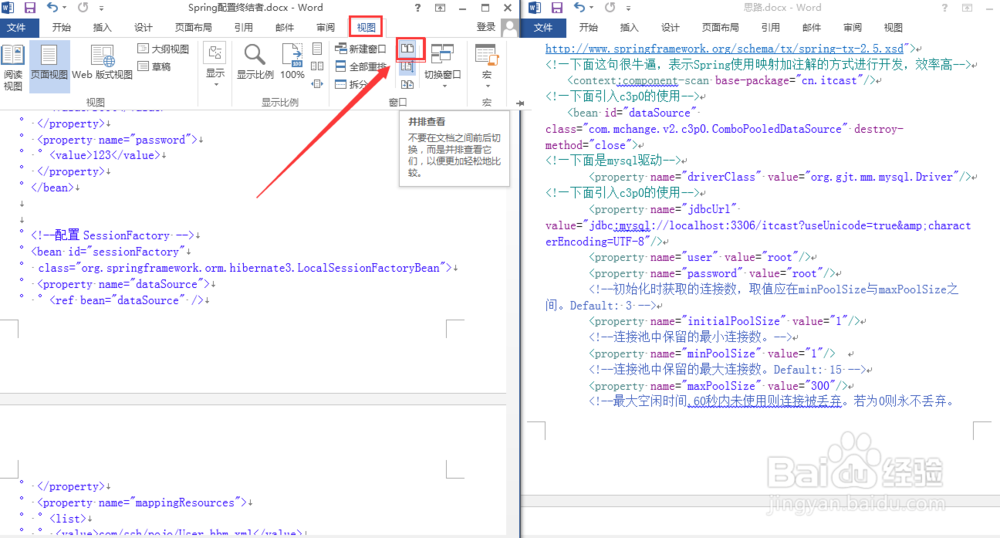Image resolution: width=1000 pixels, height=538 pixels.
Task: Open 显示比例 zoom dialog
Action: [x=255, y=62]
